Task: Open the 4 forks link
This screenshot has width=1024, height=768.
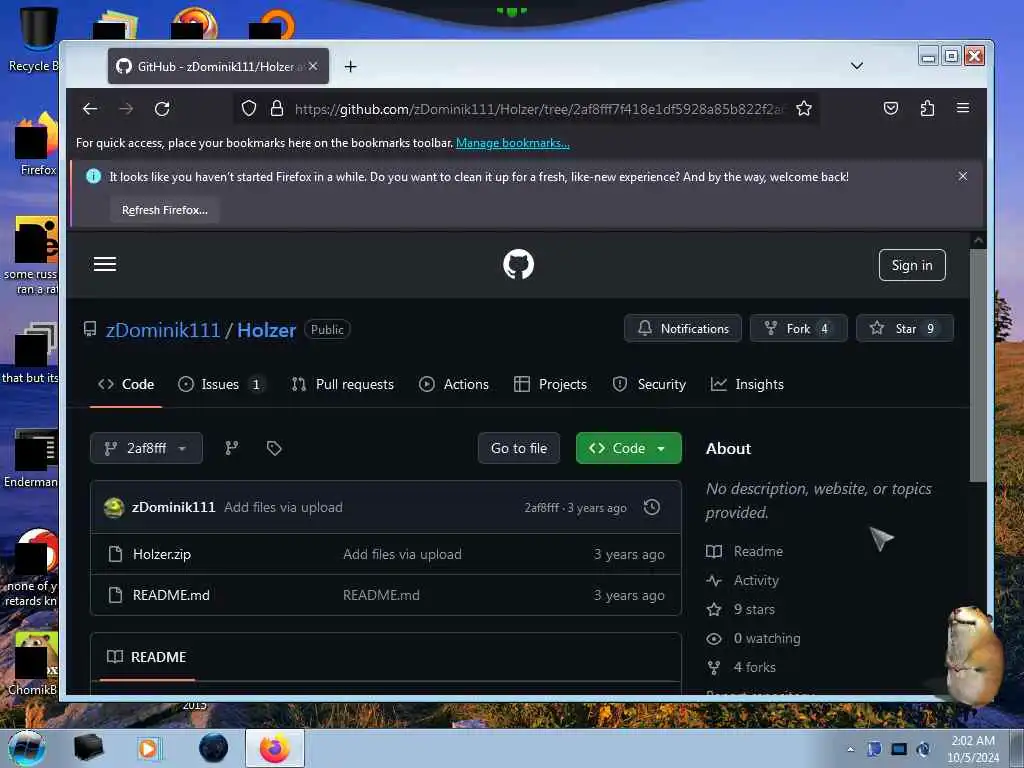Action: coord(754,667)
